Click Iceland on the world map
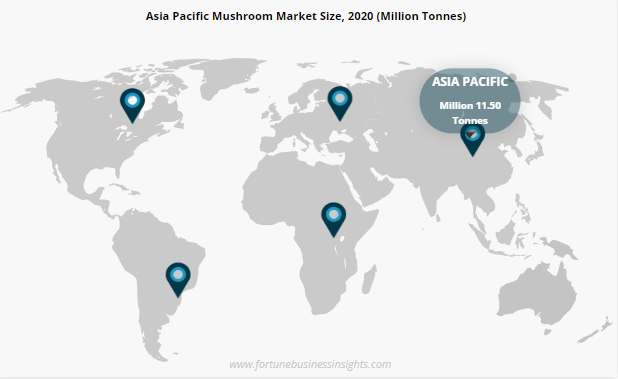The height and width of the screenshot is (379, 618). 251,90
